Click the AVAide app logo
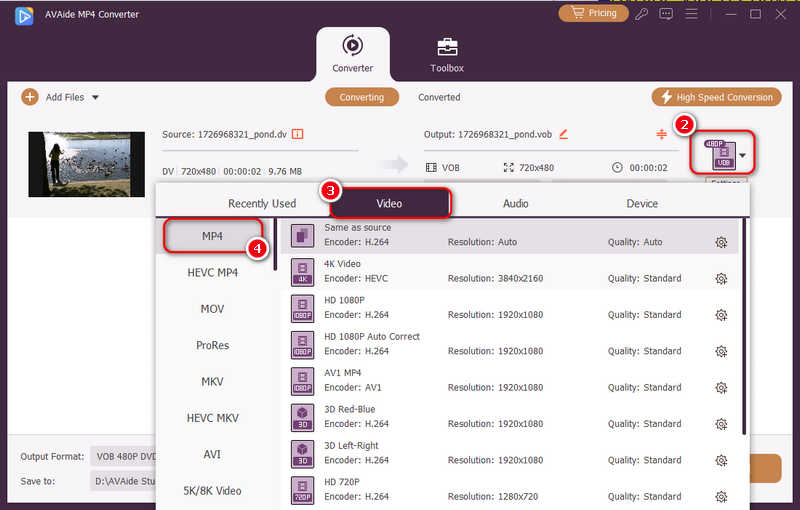 (x=23, y=15)
